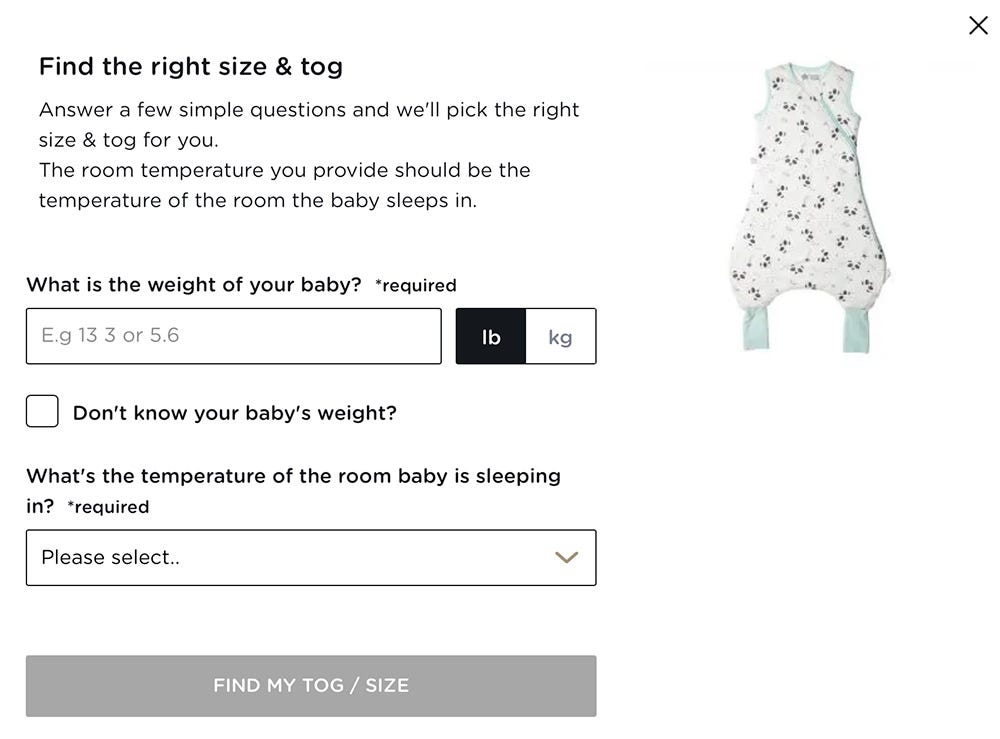This screenshot has height=739, width=1000.
Task: Switch weight unit to kg
Action: point(561,336)
